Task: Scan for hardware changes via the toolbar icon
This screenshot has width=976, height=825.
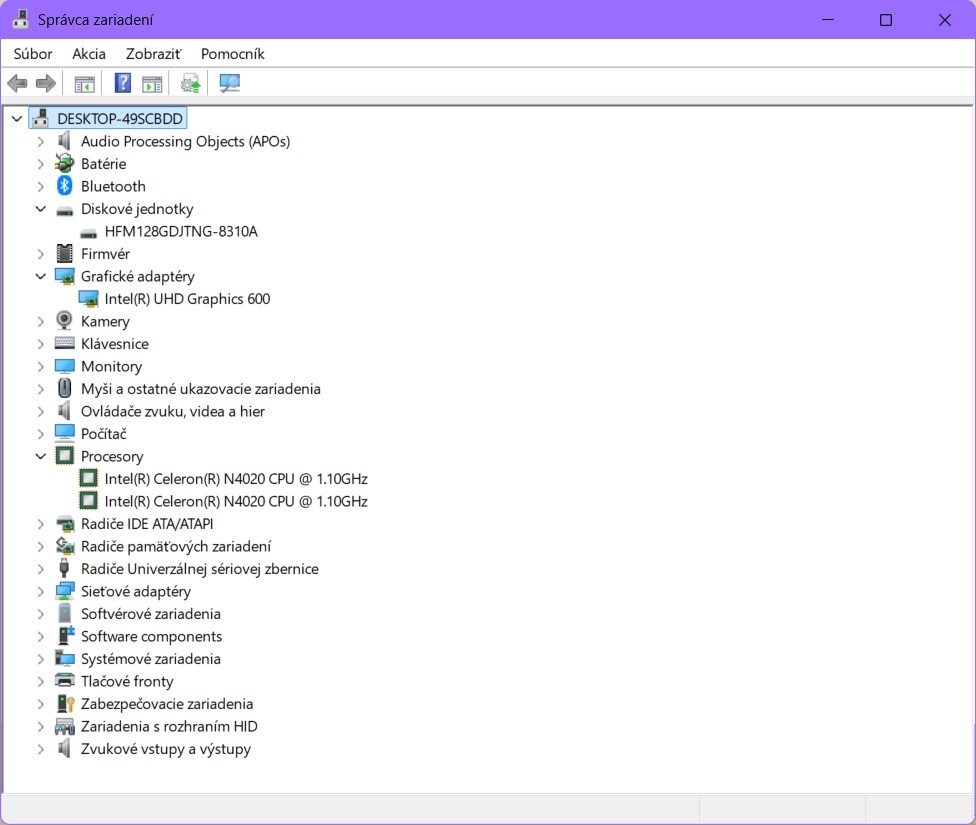Action: point(229,83)
